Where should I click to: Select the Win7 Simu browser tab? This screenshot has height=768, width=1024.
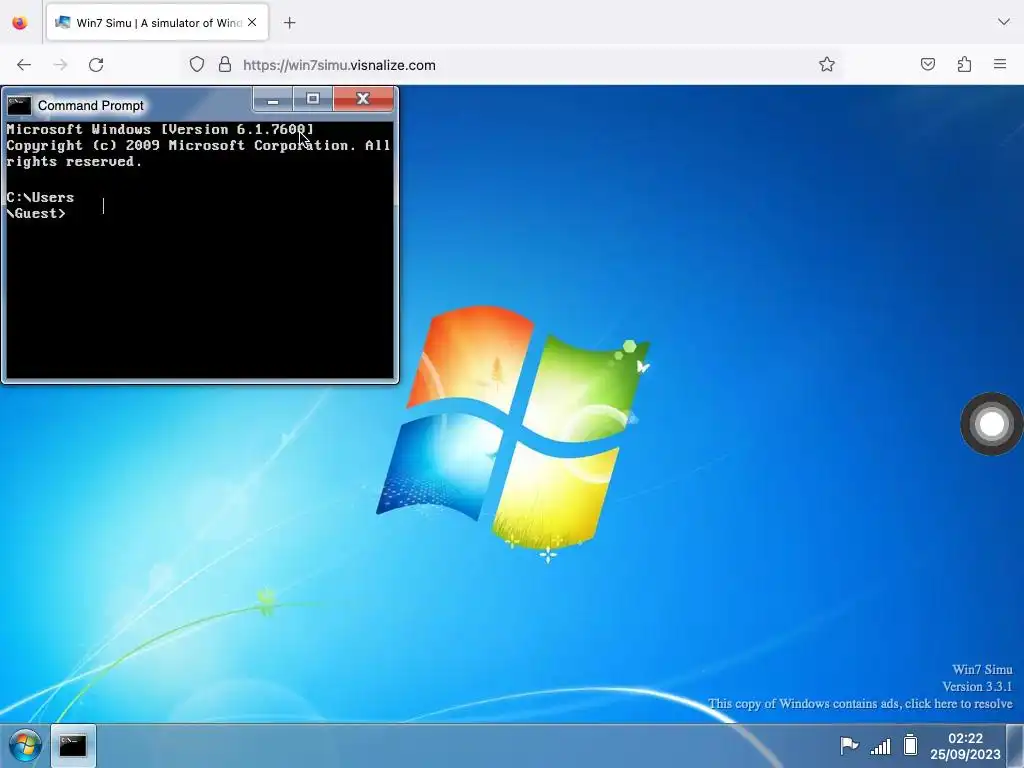click(157, 23)
